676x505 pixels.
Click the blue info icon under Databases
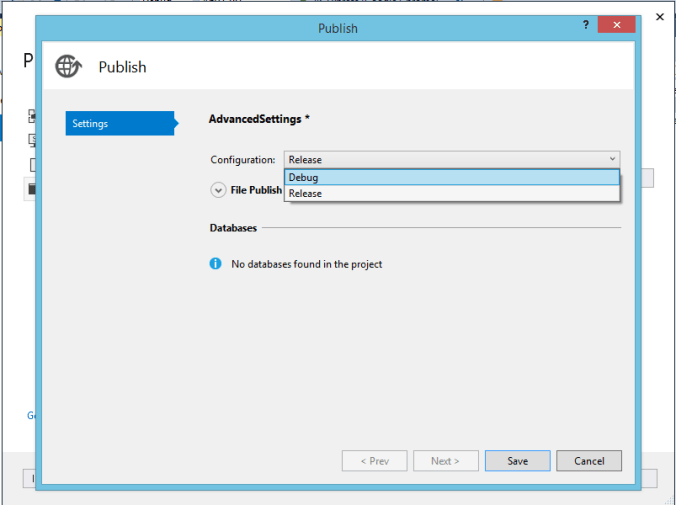(215, 264)
